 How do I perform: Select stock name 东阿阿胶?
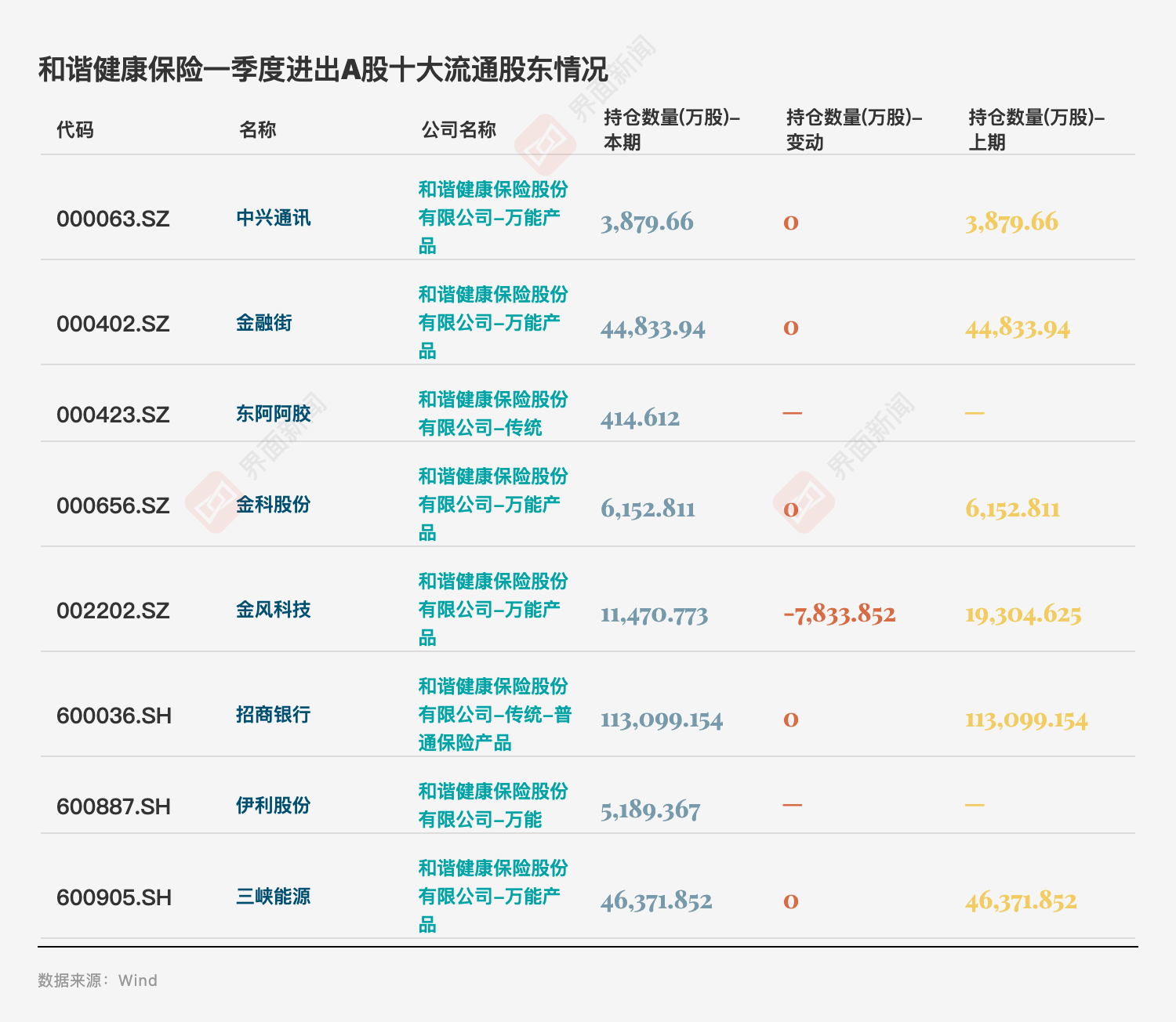[274, 413]
